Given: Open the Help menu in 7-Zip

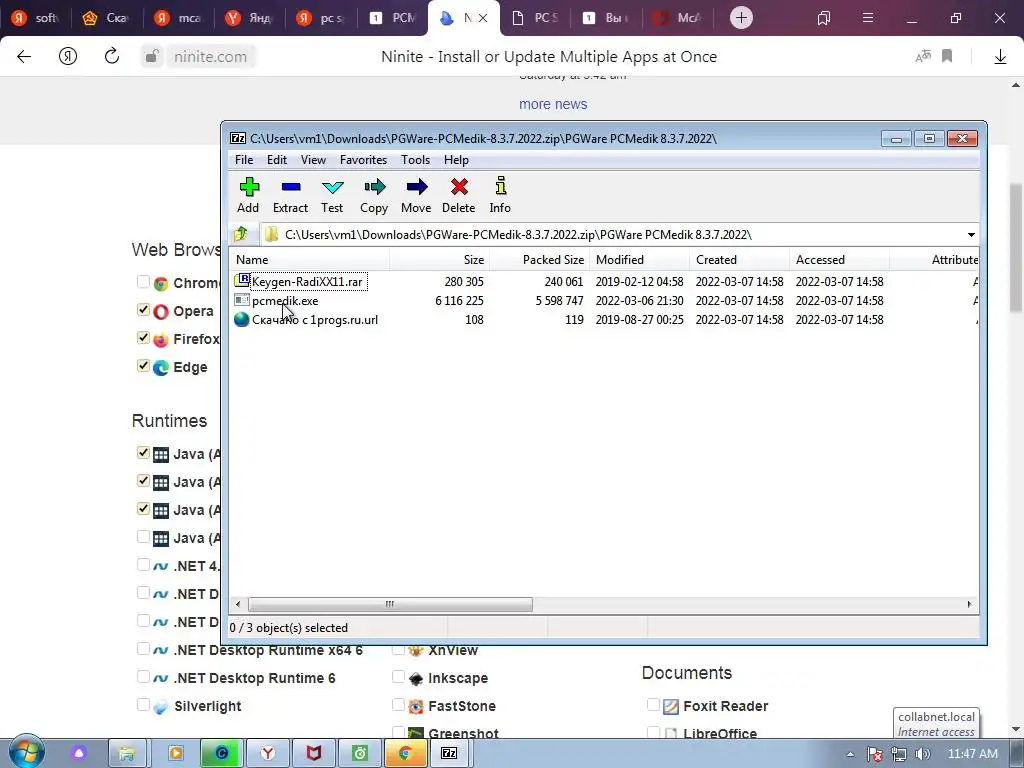Looking at the screenshot, I should (456, 160).
